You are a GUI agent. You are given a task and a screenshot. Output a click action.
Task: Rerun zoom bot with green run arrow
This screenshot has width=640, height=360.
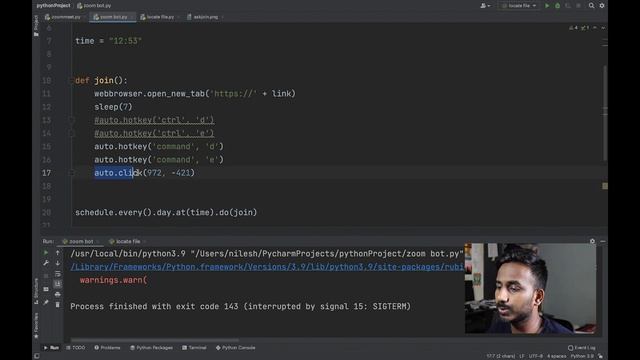coord(46,253)
